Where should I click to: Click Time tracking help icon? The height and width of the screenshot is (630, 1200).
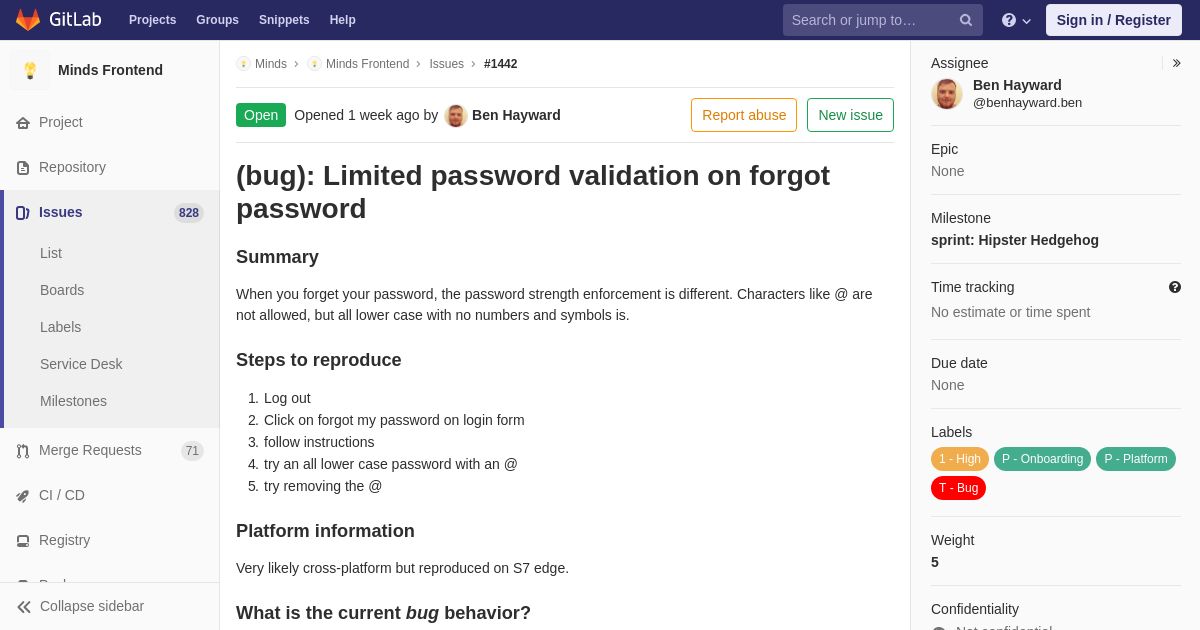click(x=1175, y=287)
